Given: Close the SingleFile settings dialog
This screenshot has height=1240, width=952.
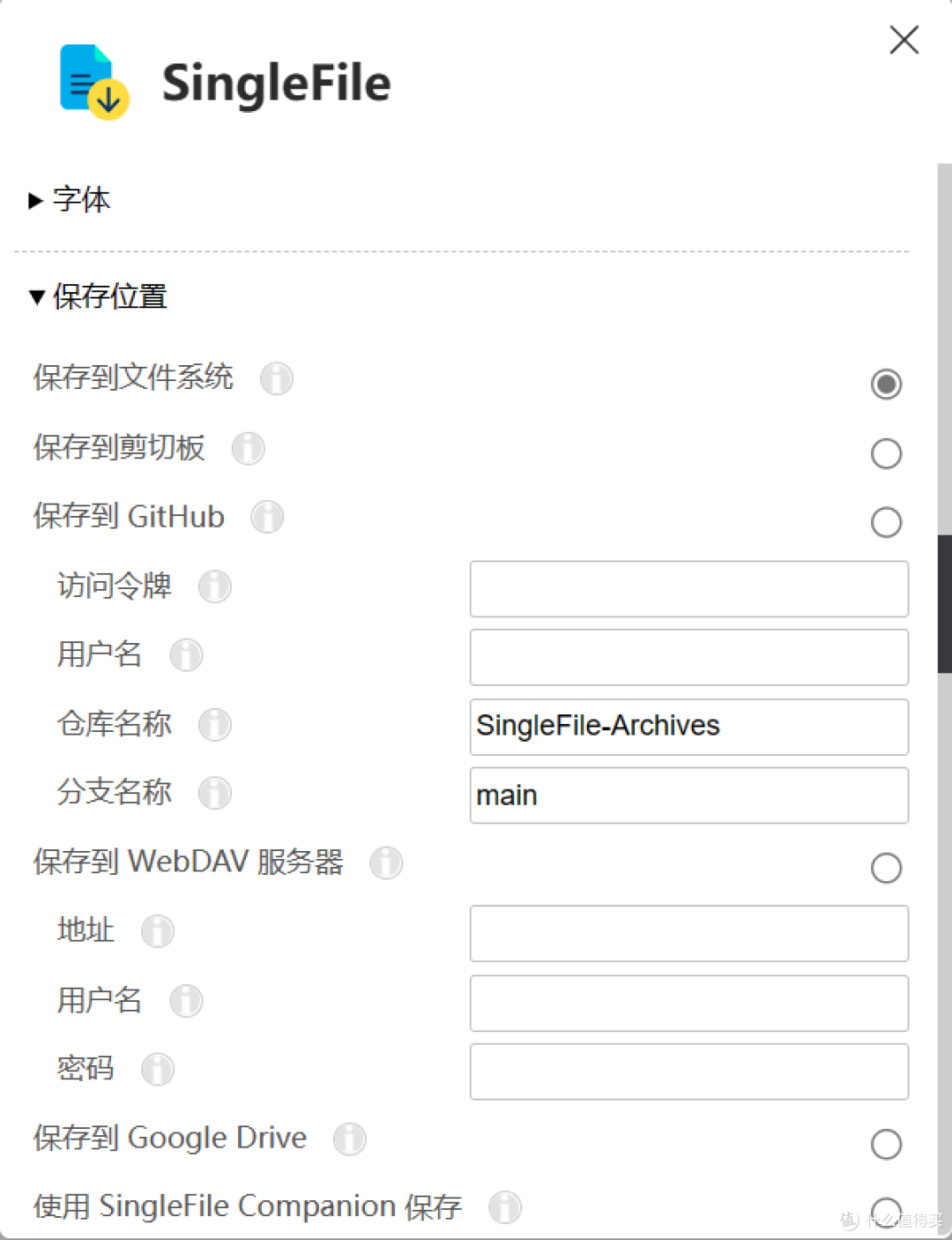Looking at the screenshot, I should pos(904,40).
